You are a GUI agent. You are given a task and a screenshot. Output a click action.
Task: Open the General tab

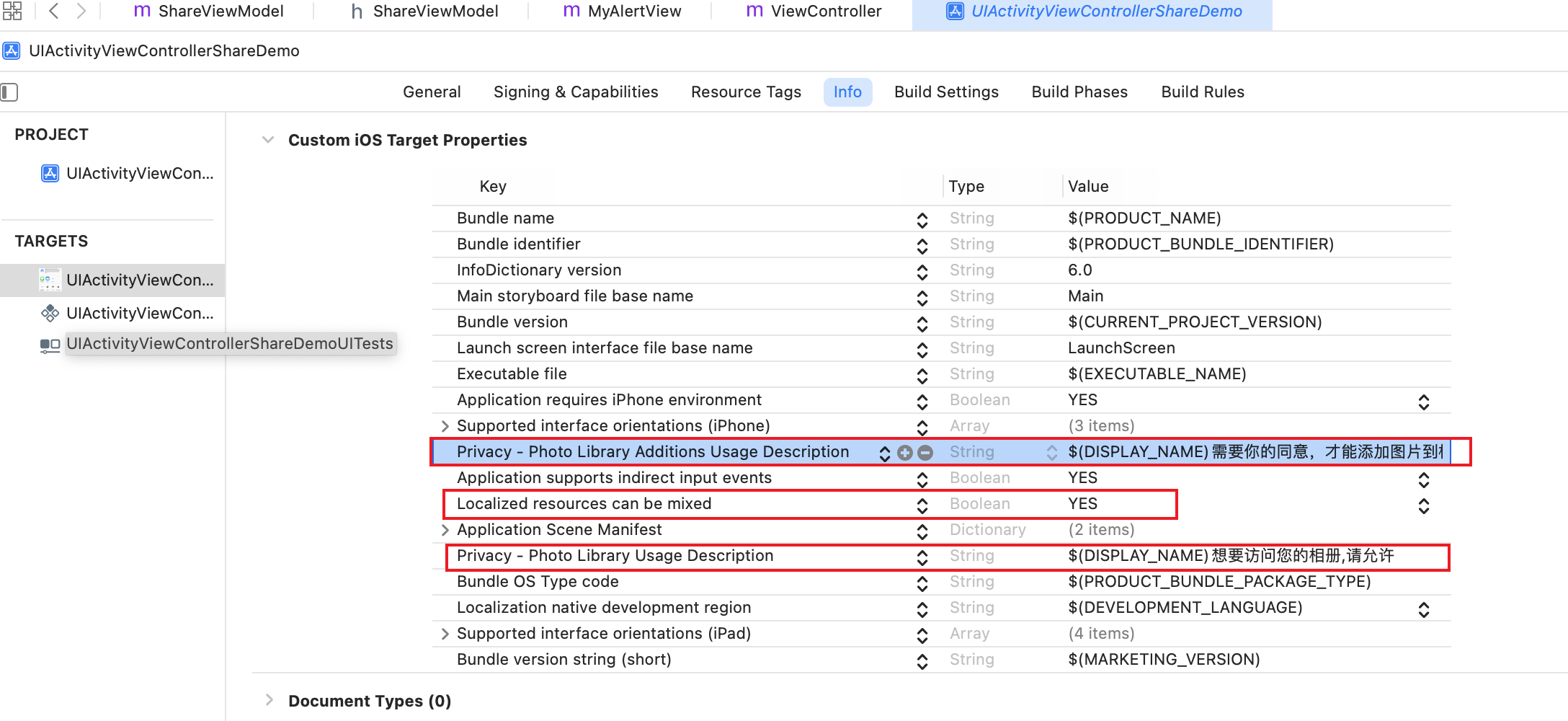[432, 92]
